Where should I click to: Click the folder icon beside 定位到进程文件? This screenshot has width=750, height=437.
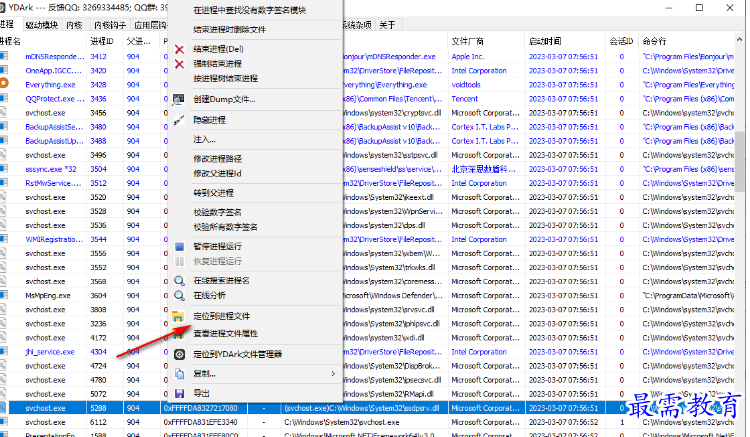pos(178,316)
